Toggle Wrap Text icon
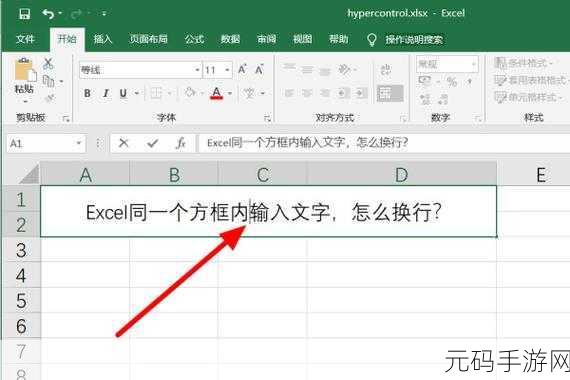This screenshot has height=380, width=570. [386, 69]
